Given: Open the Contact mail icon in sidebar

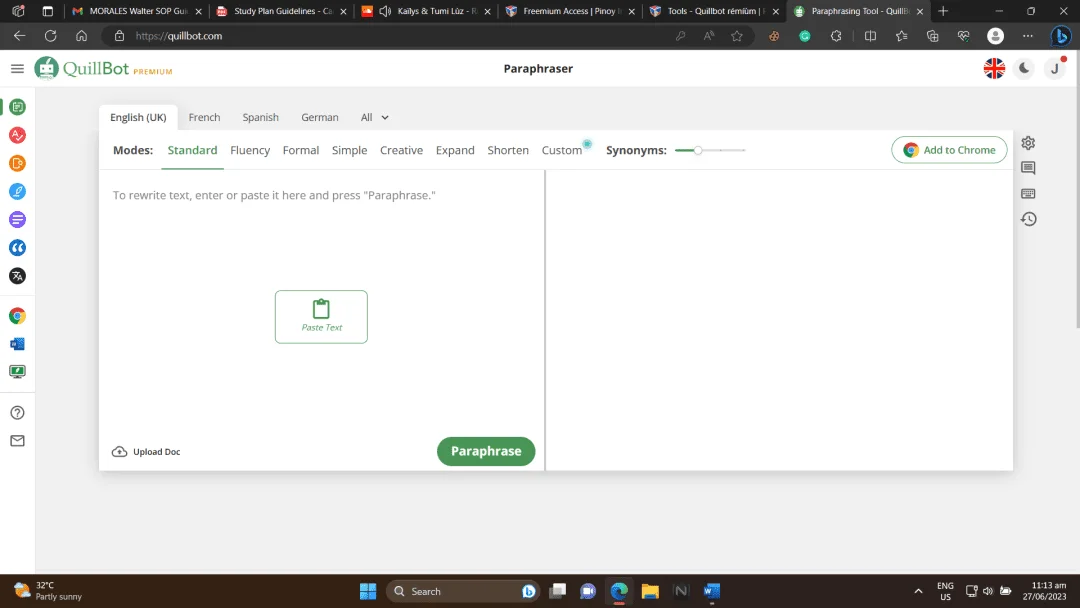Looking at the screenshot, I should click(17, 441).
